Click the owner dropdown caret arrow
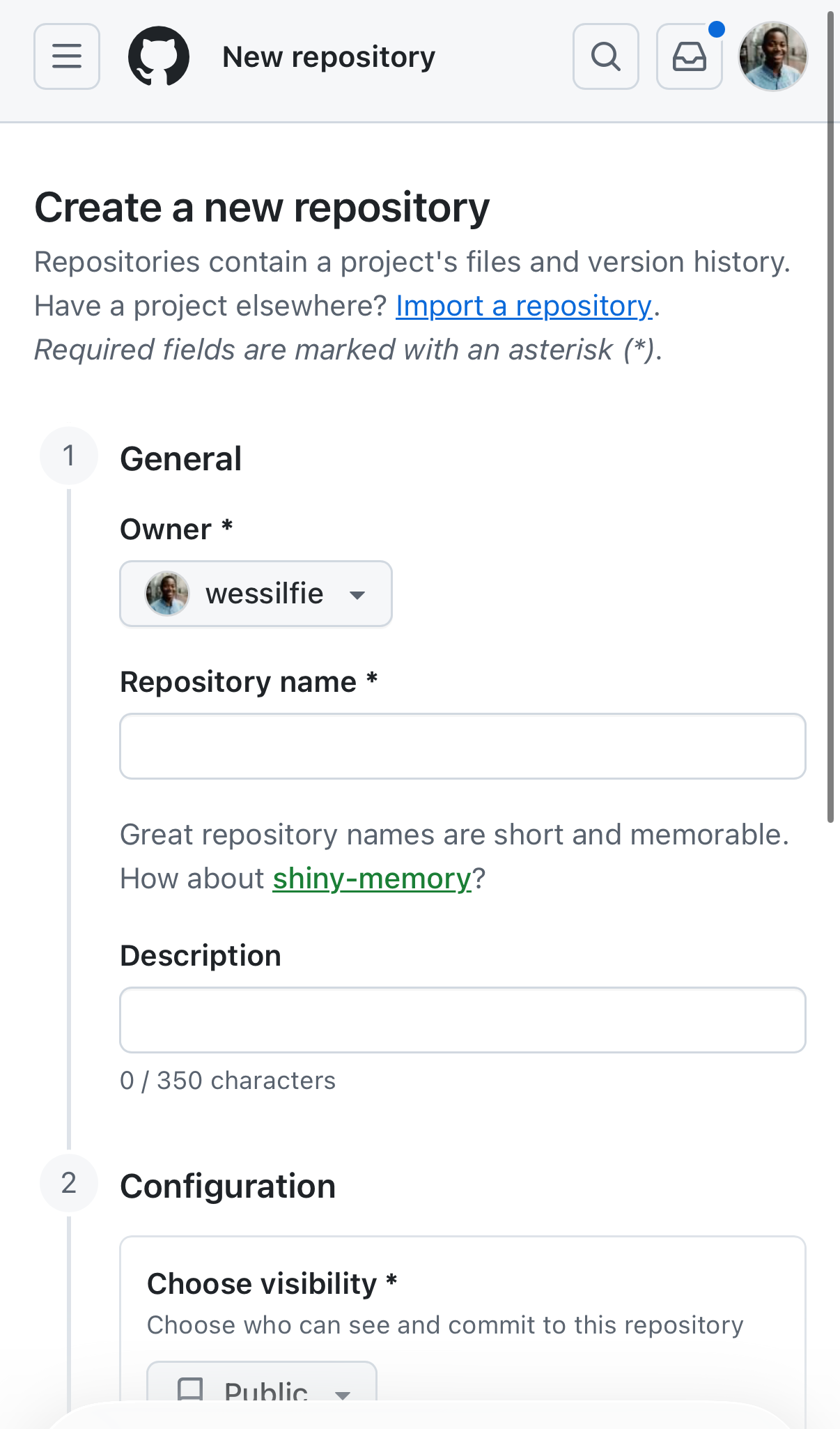 [357, 595]
